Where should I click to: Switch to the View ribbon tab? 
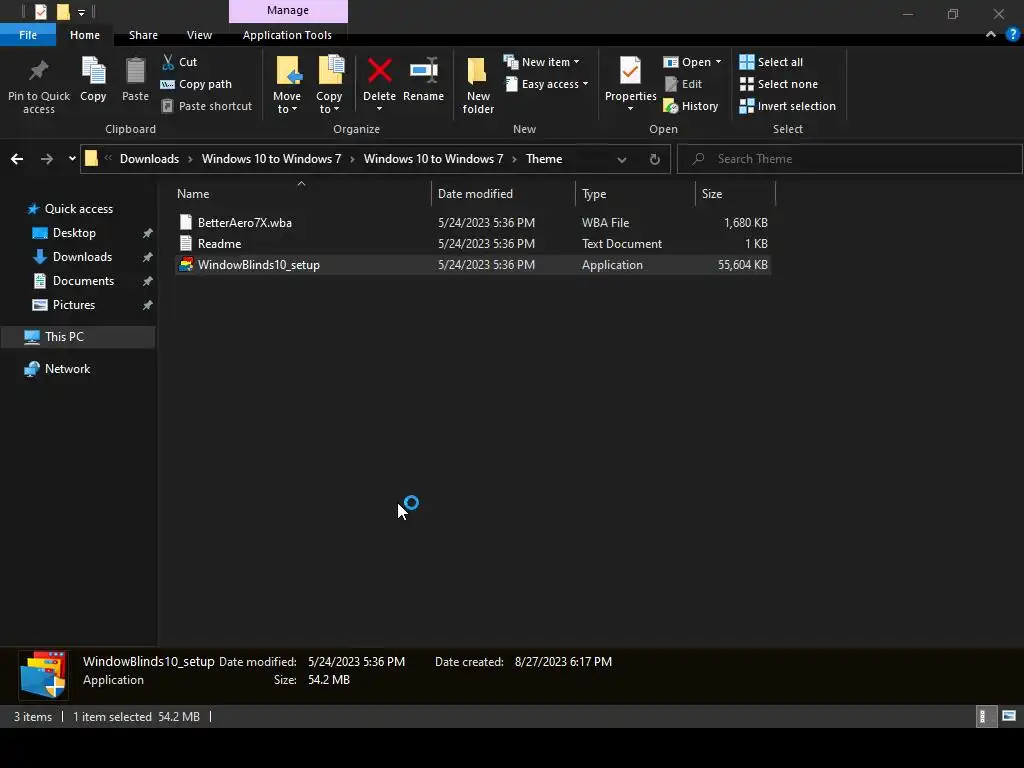click(199, 35)
